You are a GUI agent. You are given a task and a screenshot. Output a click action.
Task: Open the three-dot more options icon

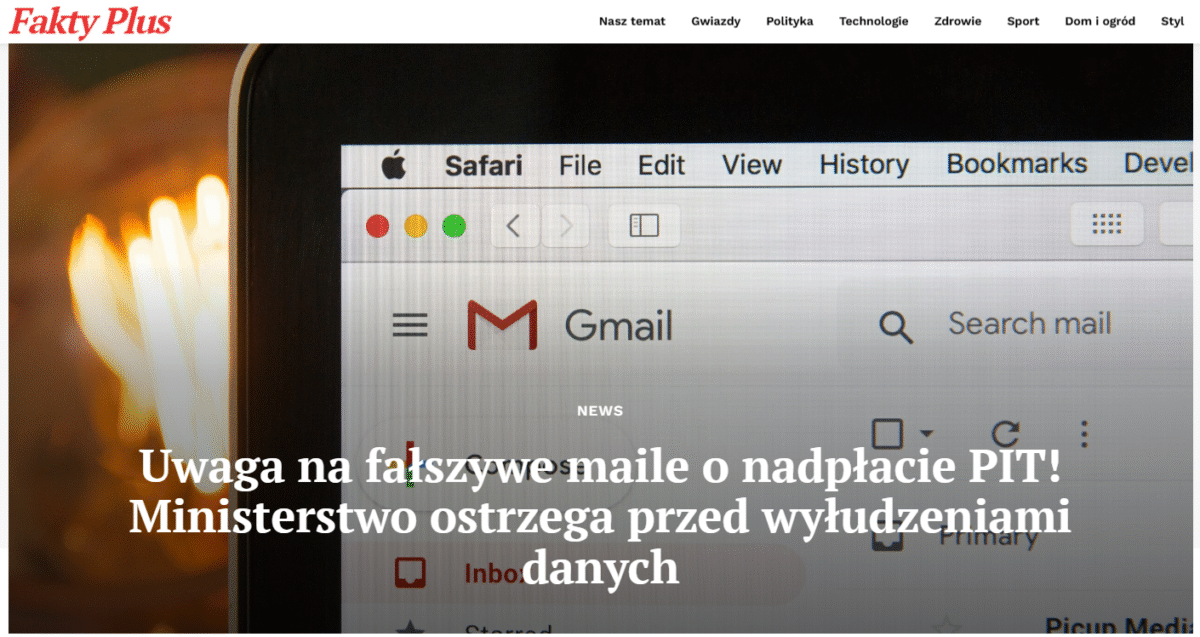(x=1084, y=434)
